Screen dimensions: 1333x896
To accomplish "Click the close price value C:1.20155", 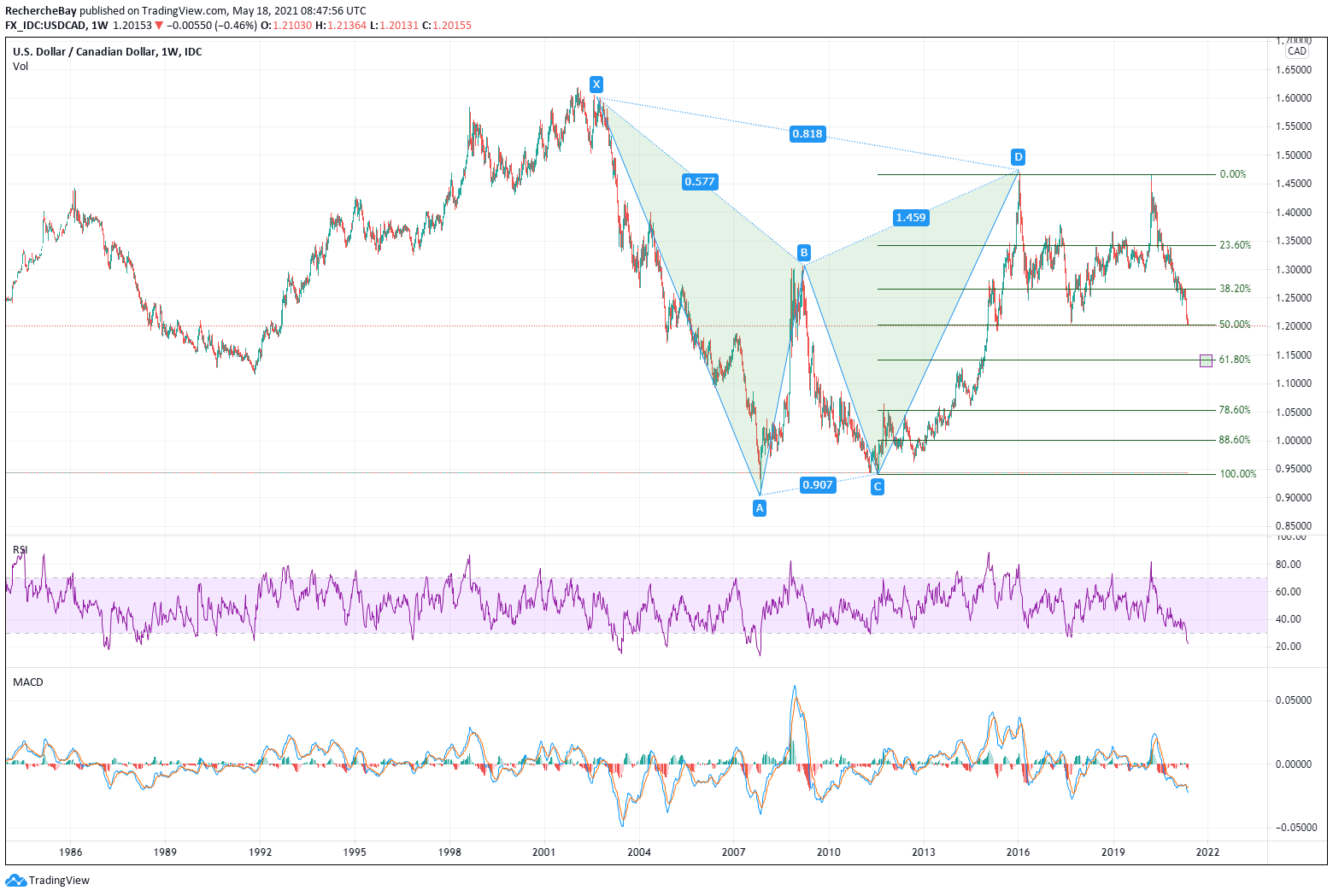I will (447, 26).
